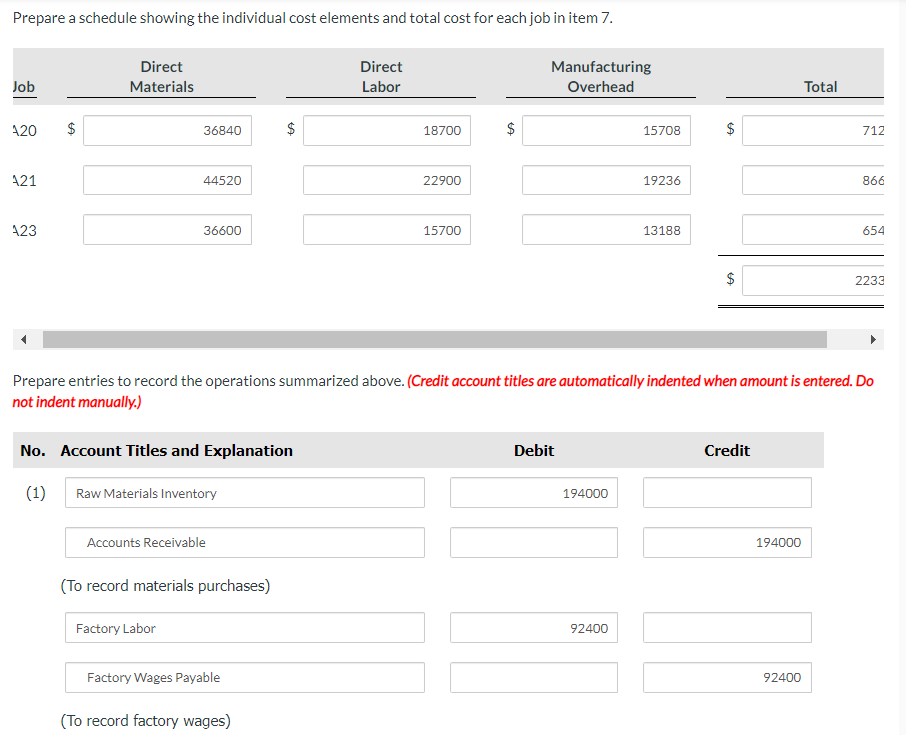Select the Manufacturing Overhead field showing 19236
This screenshot has height=735, width=906.
tap(606, 180)
